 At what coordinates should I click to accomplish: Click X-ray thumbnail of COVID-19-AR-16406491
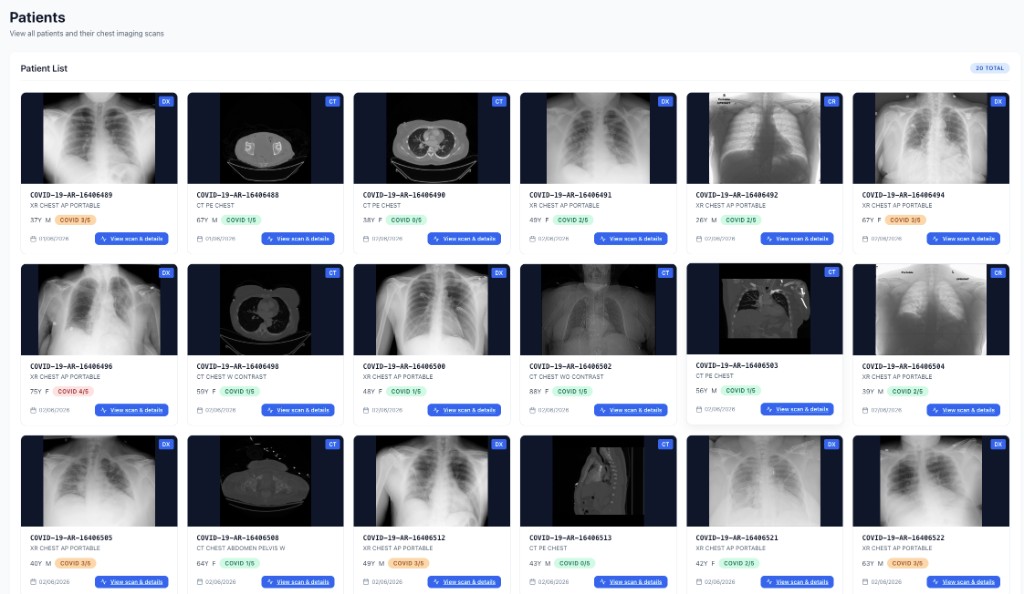click(x=598, y=138)
